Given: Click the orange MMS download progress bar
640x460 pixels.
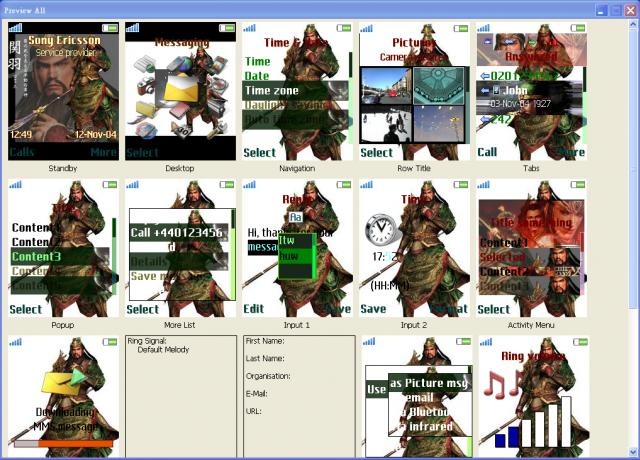Looking at the screenshot, I should click(x=64, y=443).
